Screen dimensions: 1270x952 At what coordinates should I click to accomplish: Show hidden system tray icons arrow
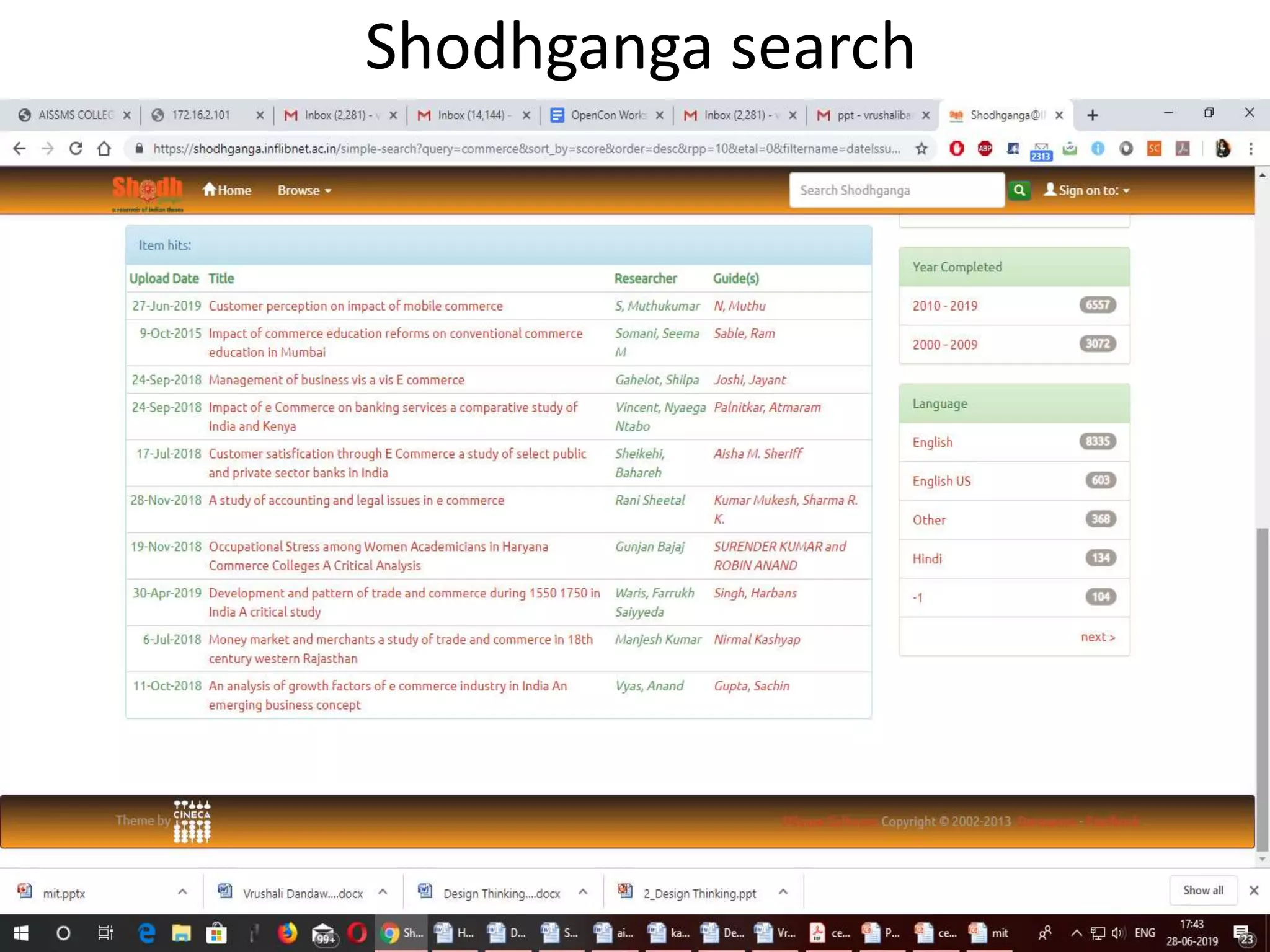coord(1077,933)
